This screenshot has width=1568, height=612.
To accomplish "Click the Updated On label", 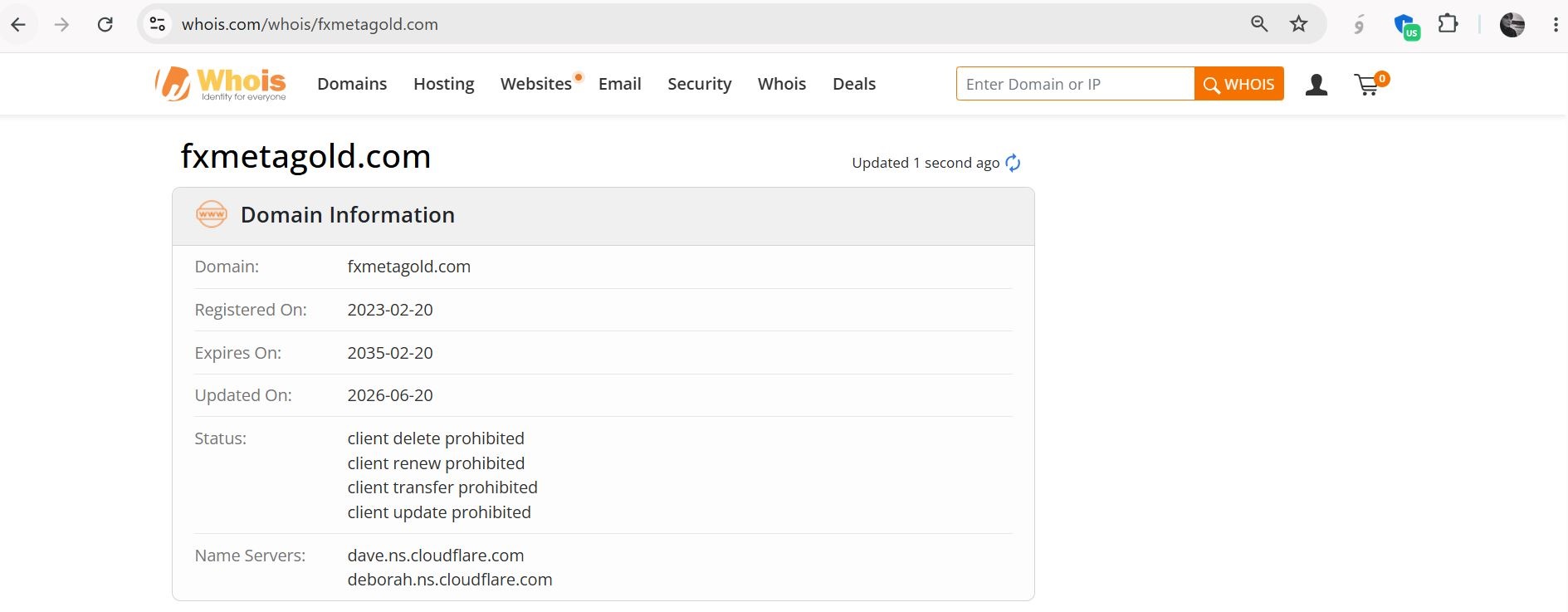I will [x=243, y=395].
